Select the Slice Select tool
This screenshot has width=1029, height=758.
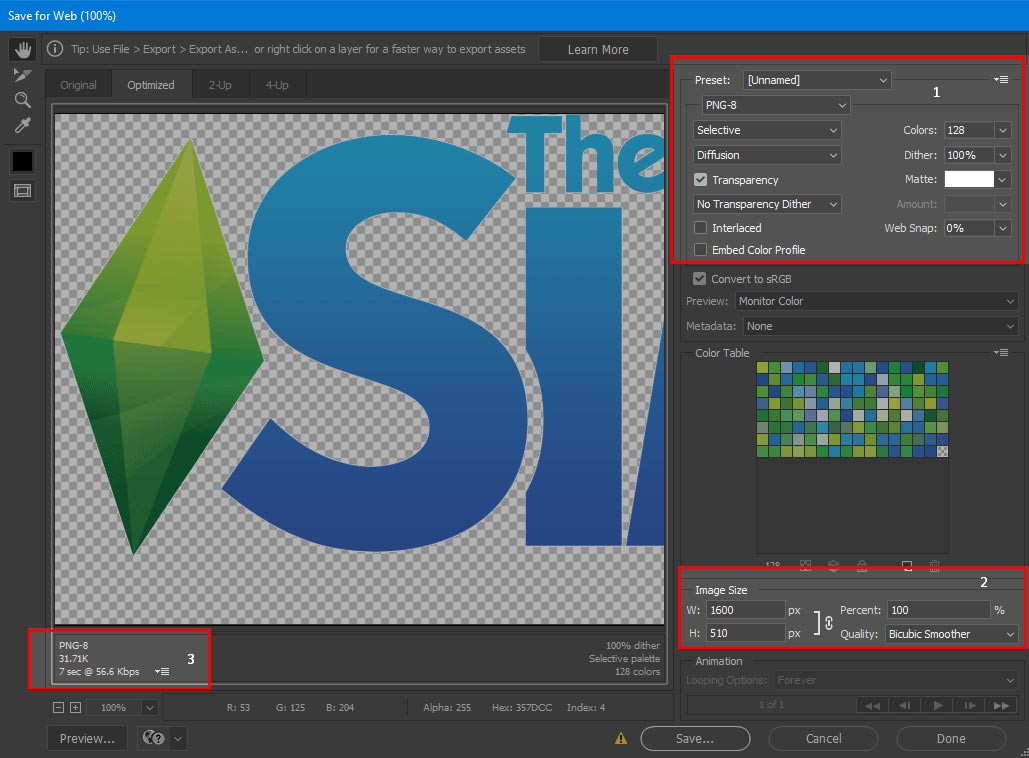(x=22, y=75)
